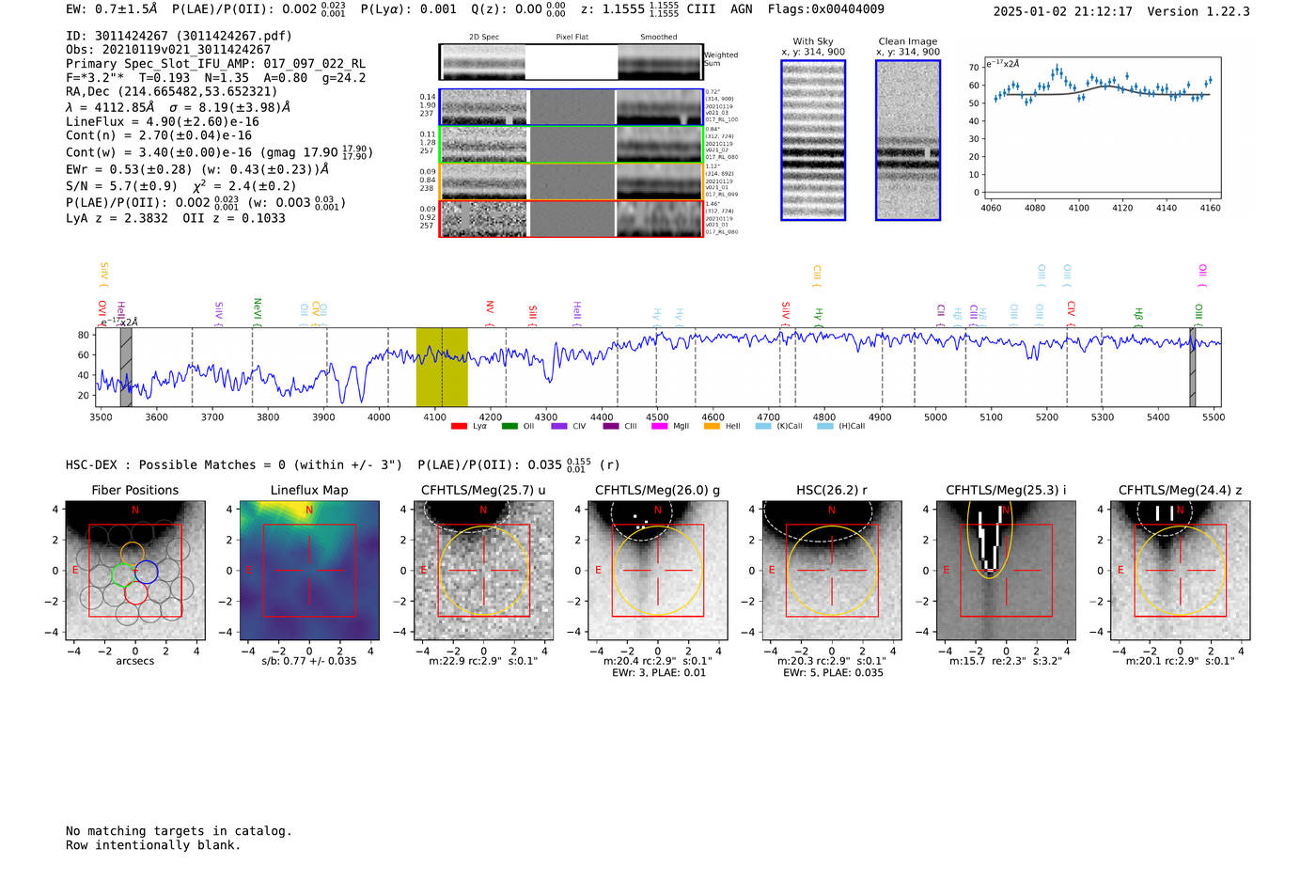Select the CFHTLS/Meg(24.4) z-band cutout

[x=1180, y=571]
